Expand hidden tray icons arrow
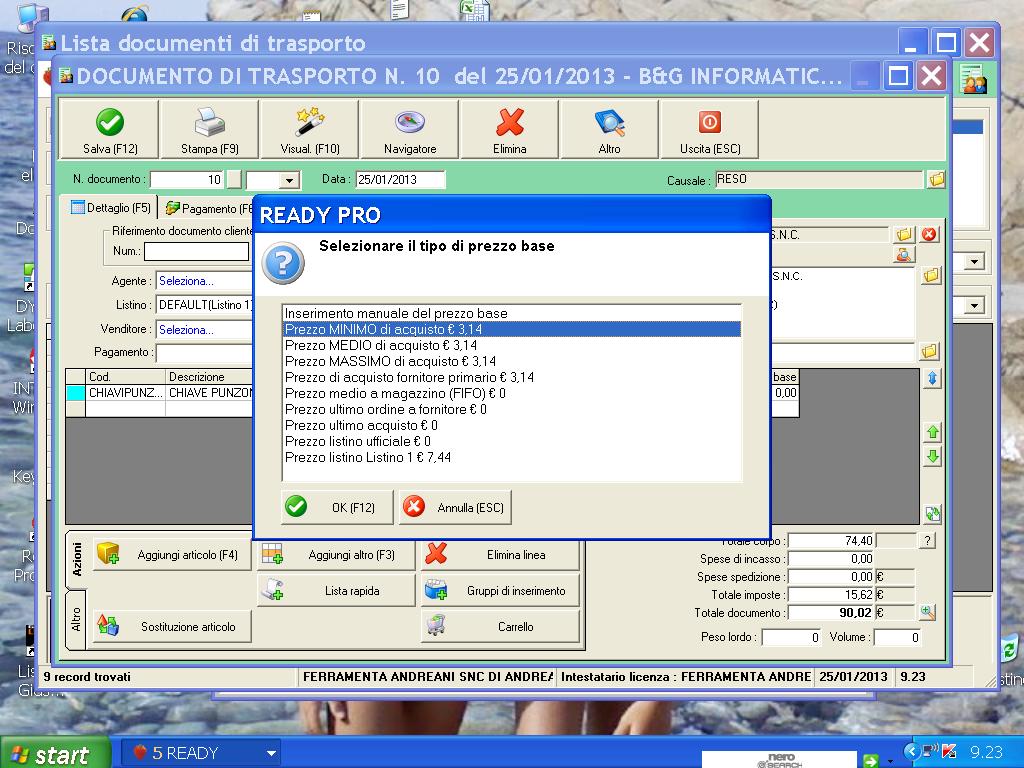Viewport: 1024px width, 768px height. pyautogui.click(x=911, y=752)
